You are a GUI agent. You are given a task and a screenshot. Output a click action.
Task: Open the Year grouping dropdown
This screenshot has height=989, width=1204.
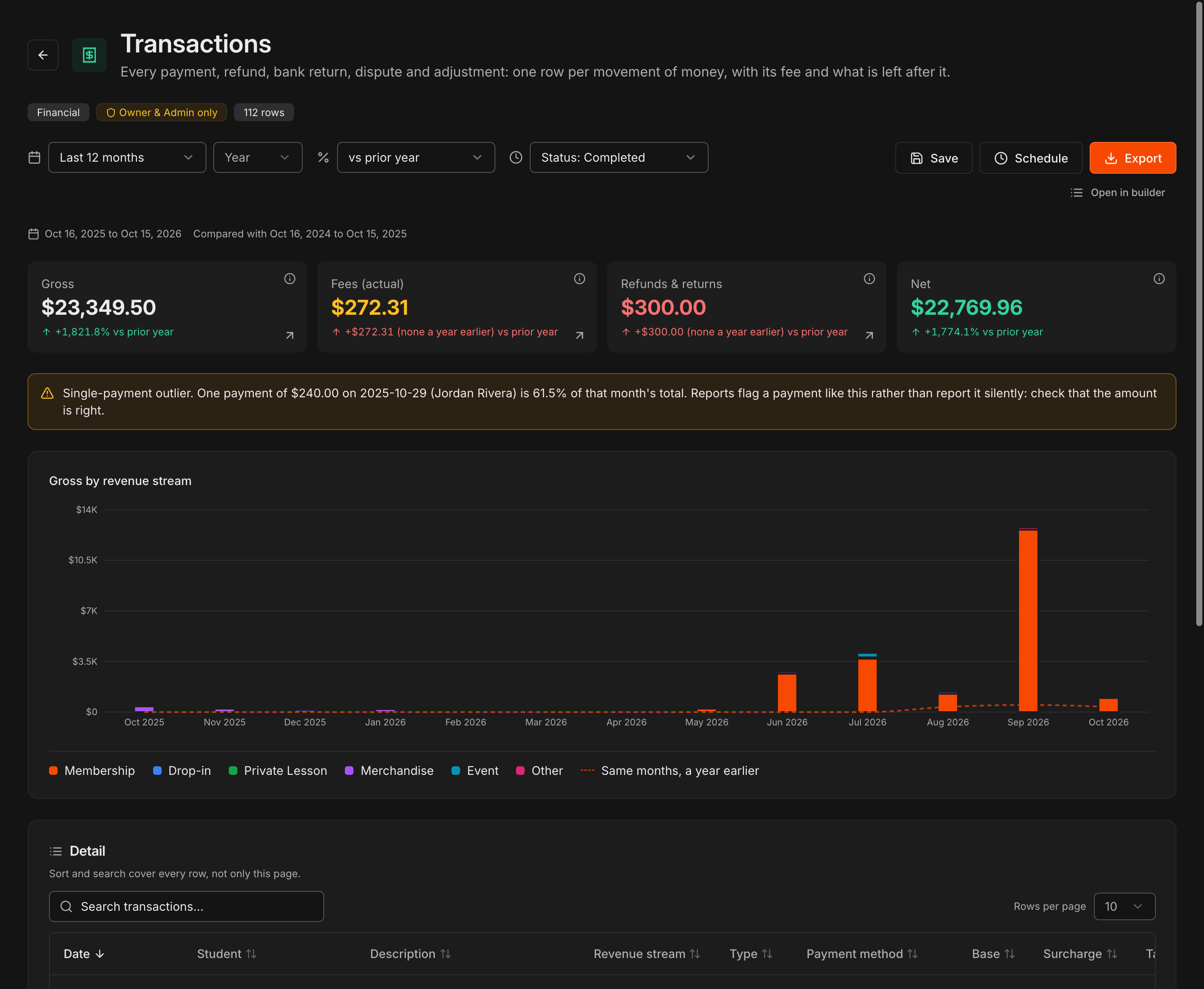pyautogui.click(x=258, y=157)
